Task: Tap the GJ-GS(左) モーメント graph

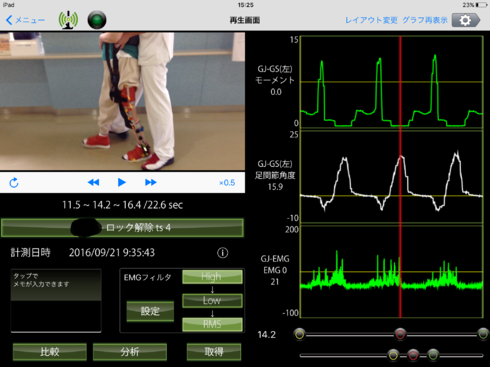Action: click(392, 82)
